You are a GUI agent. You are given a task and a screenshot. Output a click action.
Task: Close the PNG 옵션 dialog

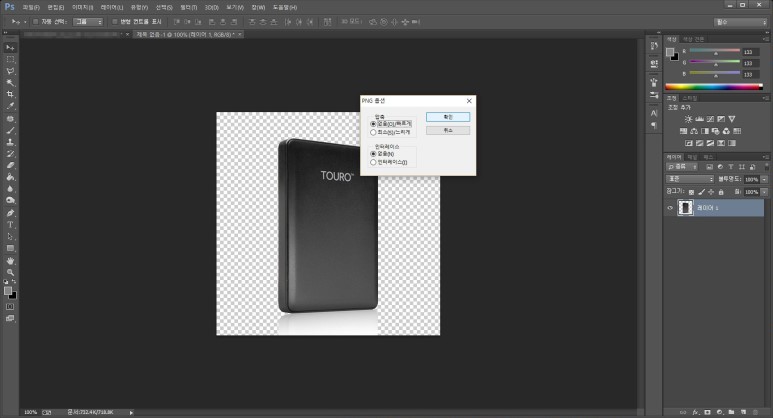[469, 101]
